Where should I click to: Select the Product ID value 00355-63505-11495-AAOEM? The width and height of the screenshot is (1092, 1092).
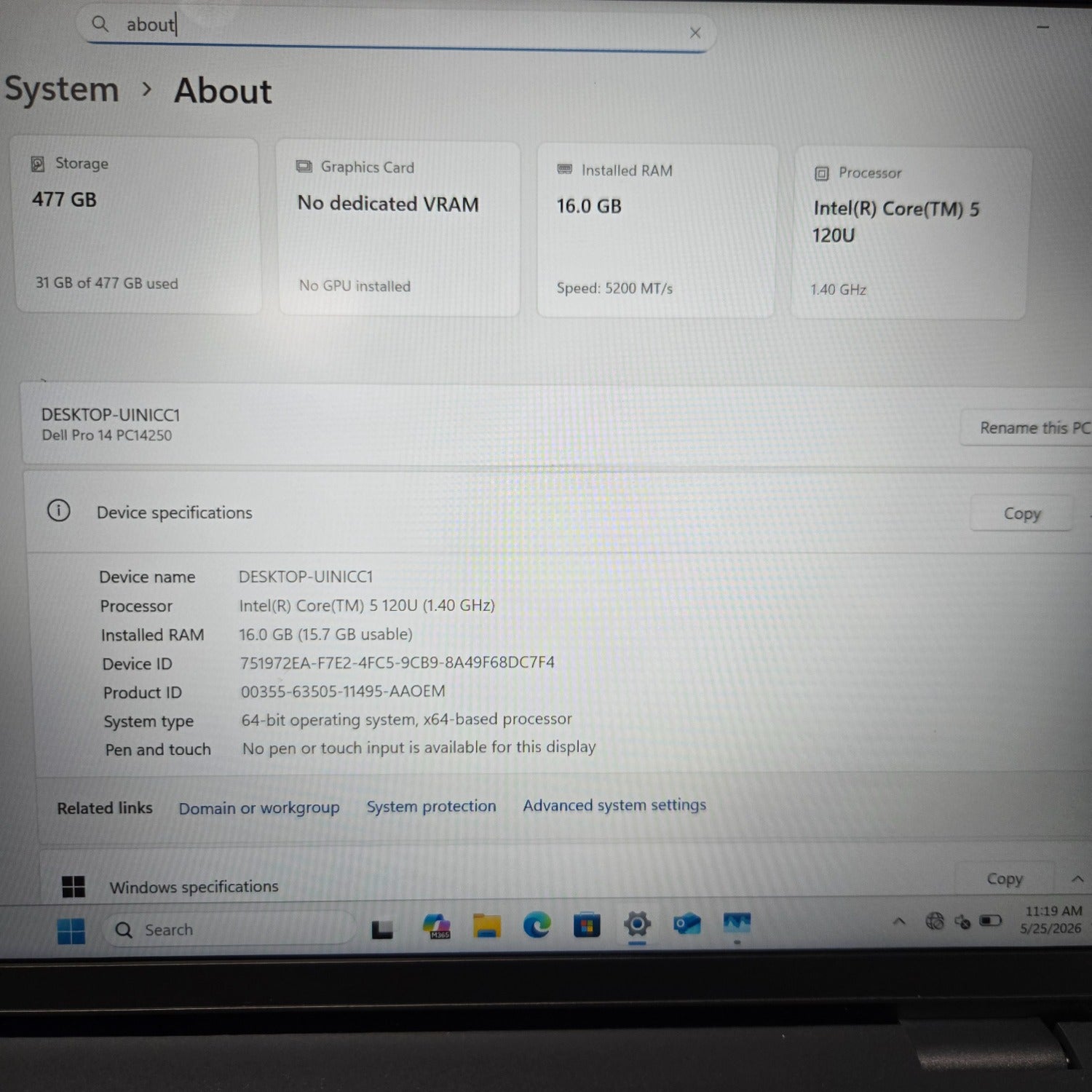[x=343, y=691]
